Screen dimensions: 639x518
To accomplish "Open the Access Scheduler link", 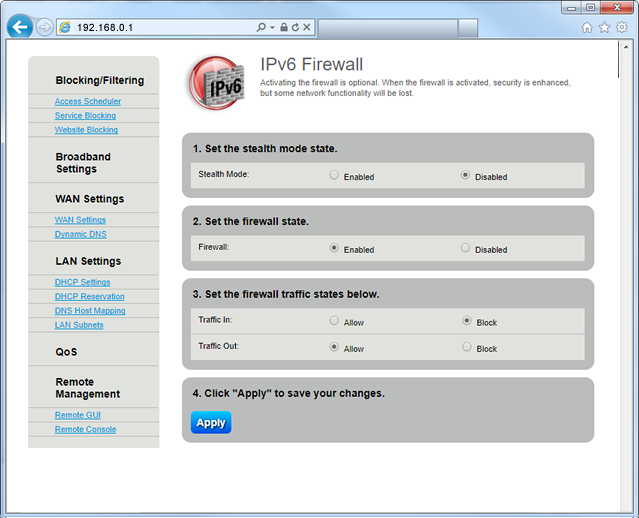I will [88, 101].
